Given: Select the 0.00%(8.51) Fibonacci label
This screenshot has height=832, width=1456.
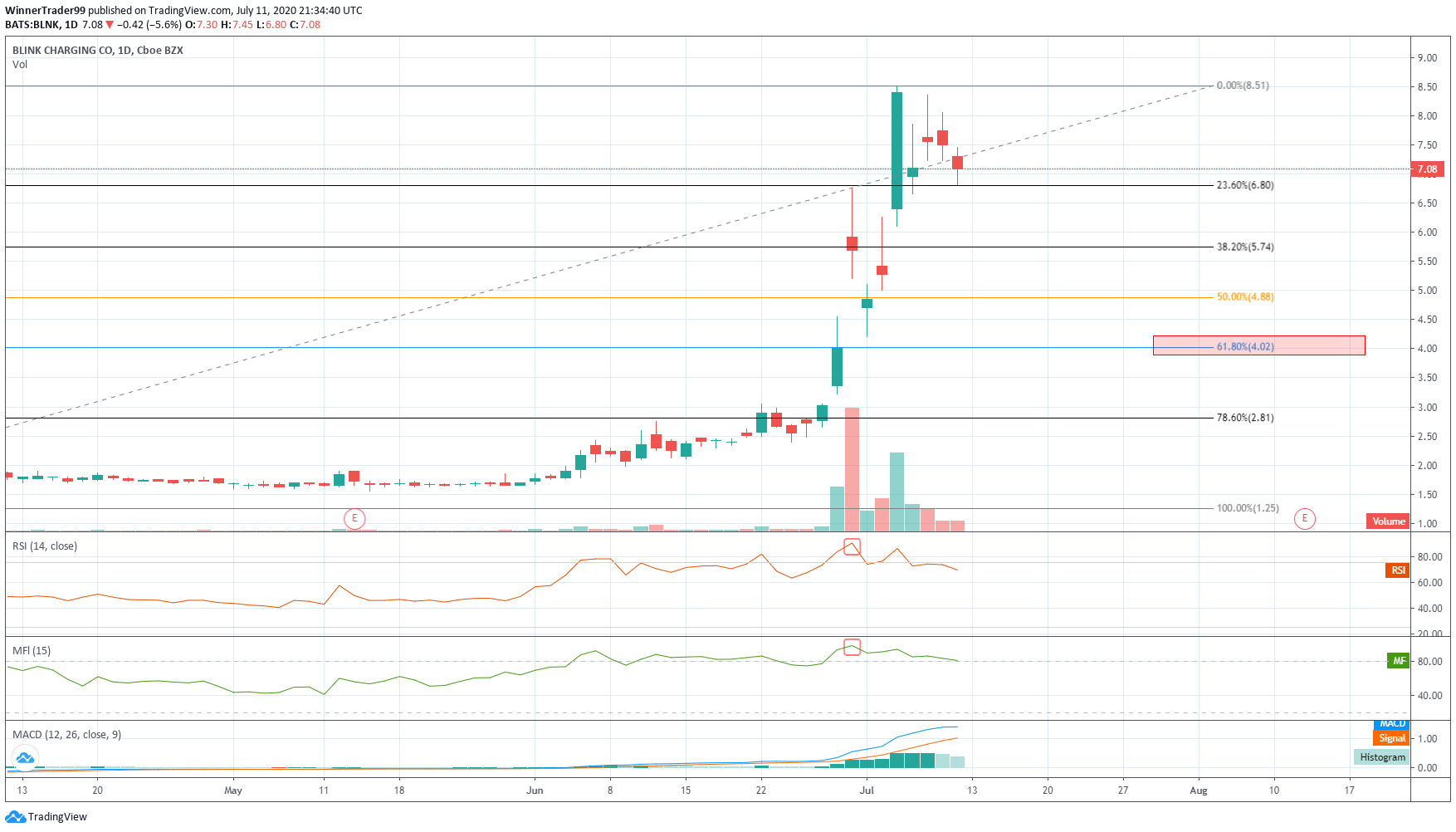Looking at the screenshot, I should coord(1243,86).
